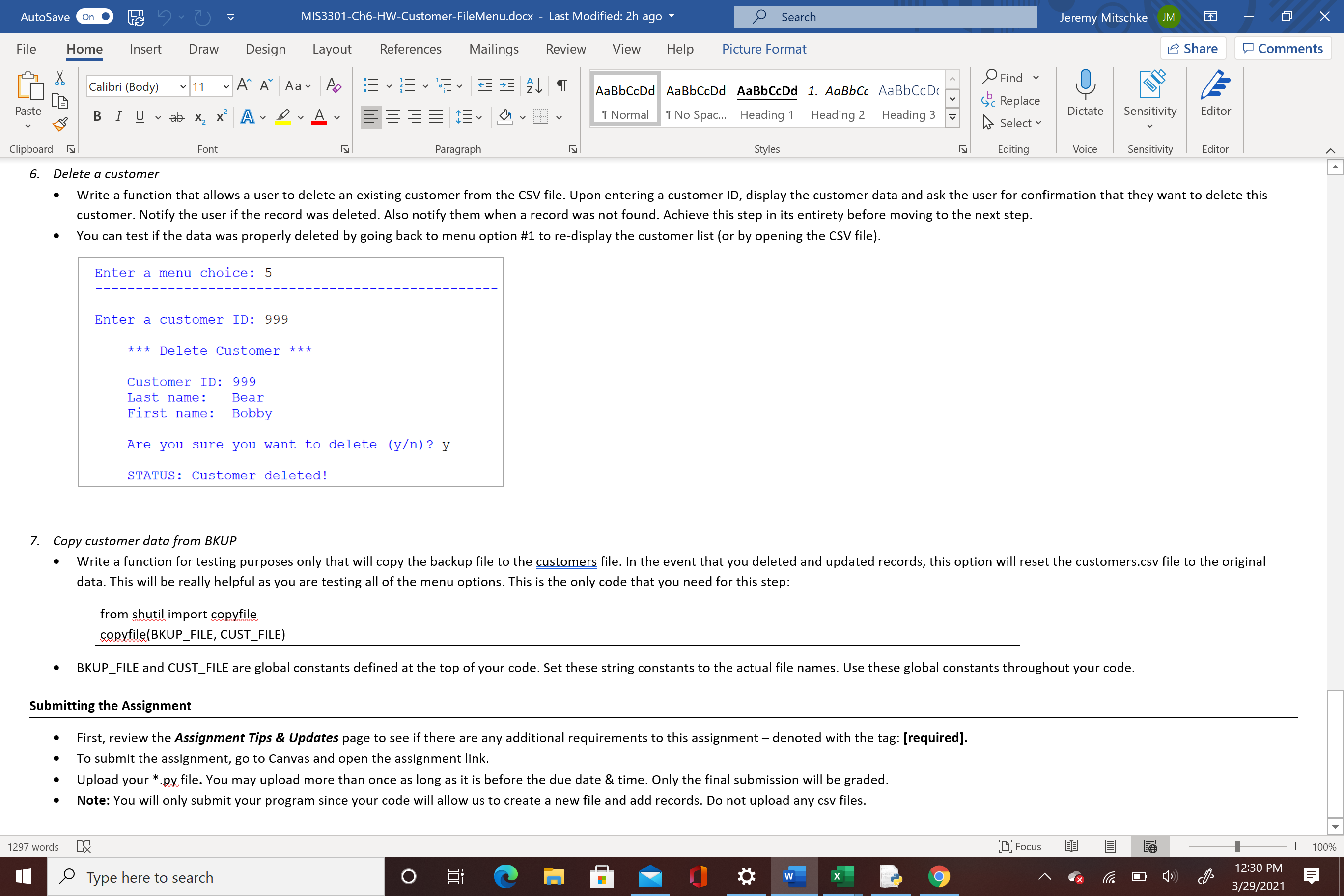Increase paragraph indent
Viewport: 1344px width, 896px height.
pos(507,85)
